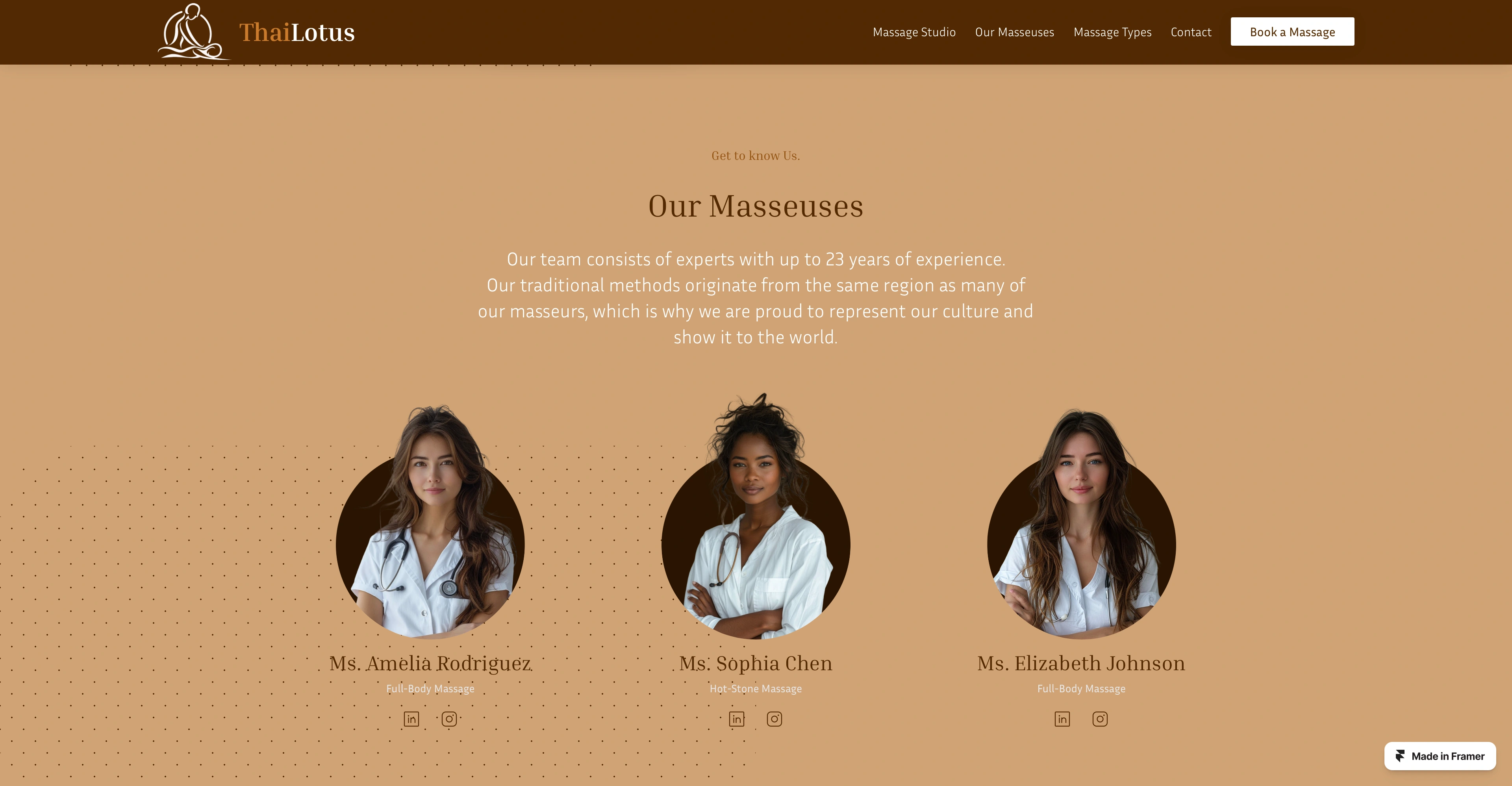Select Massage Types in navigation
Image resolution: width=1512 pixels, height=786 pixels.
coord(1112,32)
